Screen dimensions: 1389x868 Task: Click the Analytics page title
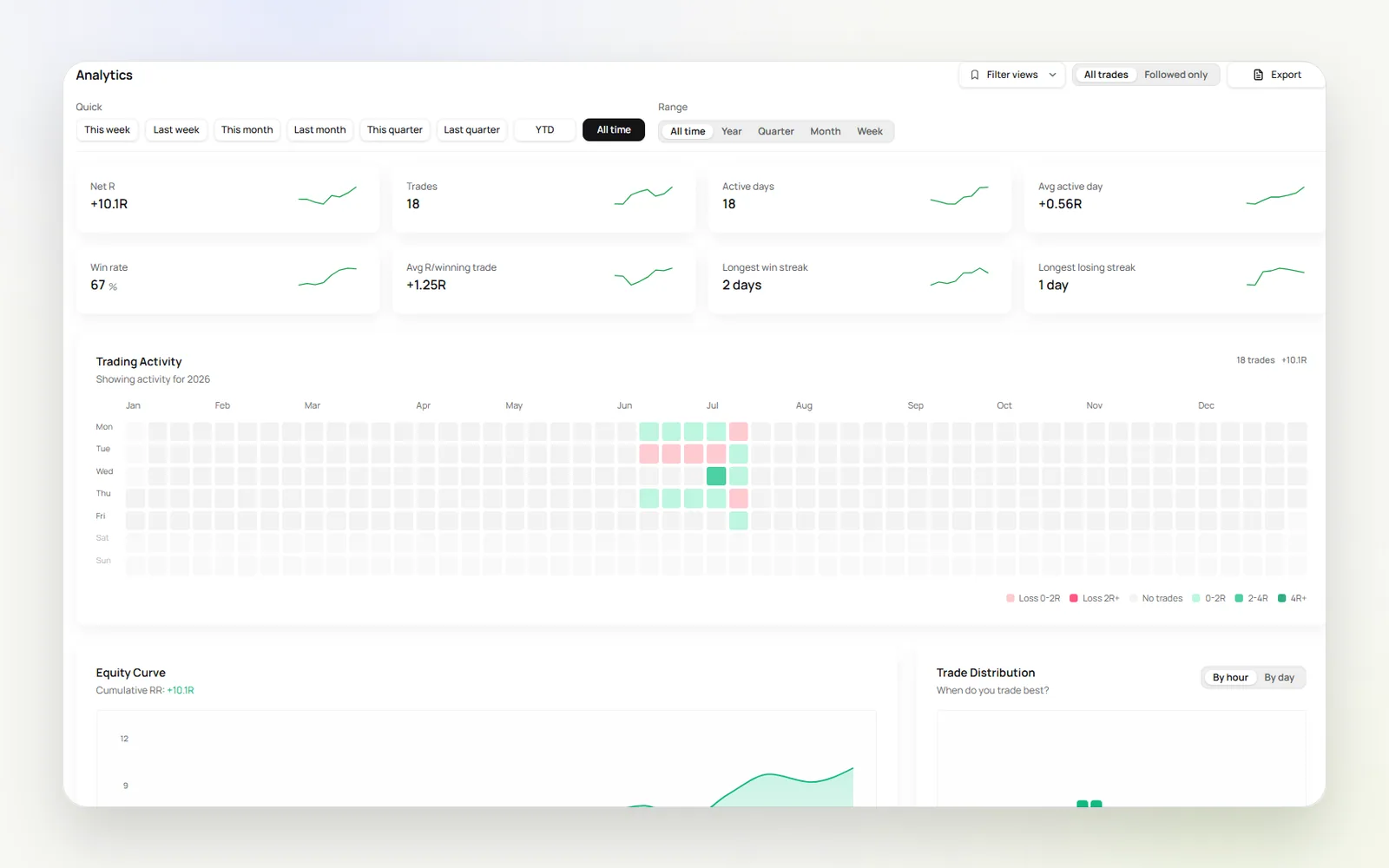104,76
